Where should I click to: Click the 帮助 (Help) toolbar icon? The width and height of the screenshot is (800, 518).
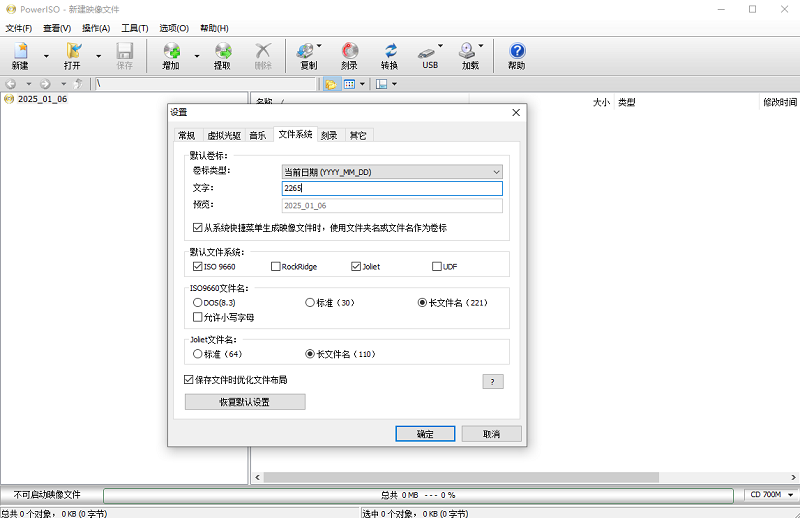[516, 54]
